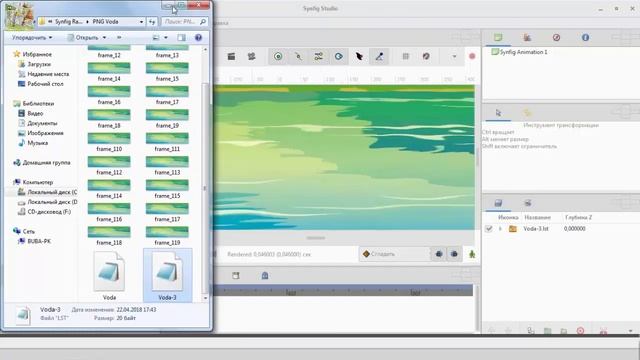Viewport: 640px width, 360px height.
Task: Select the Voda-3 file in Explorer
Action: [x=167, y=276]
